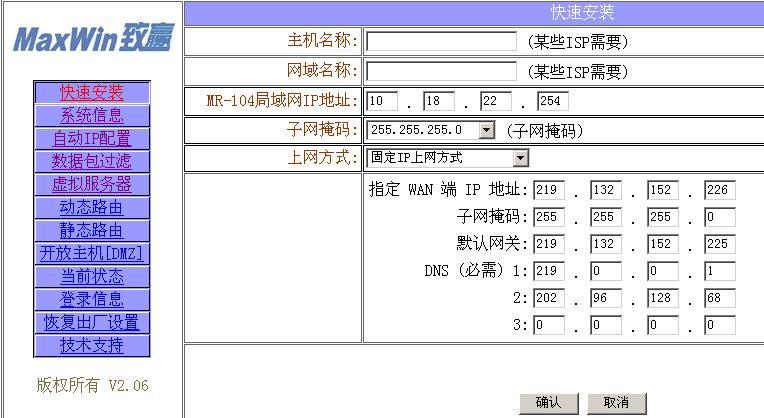This screenshot has width=764, height=418.
Task: Click the 技术支持 link
Action: (x=91, y=345)
